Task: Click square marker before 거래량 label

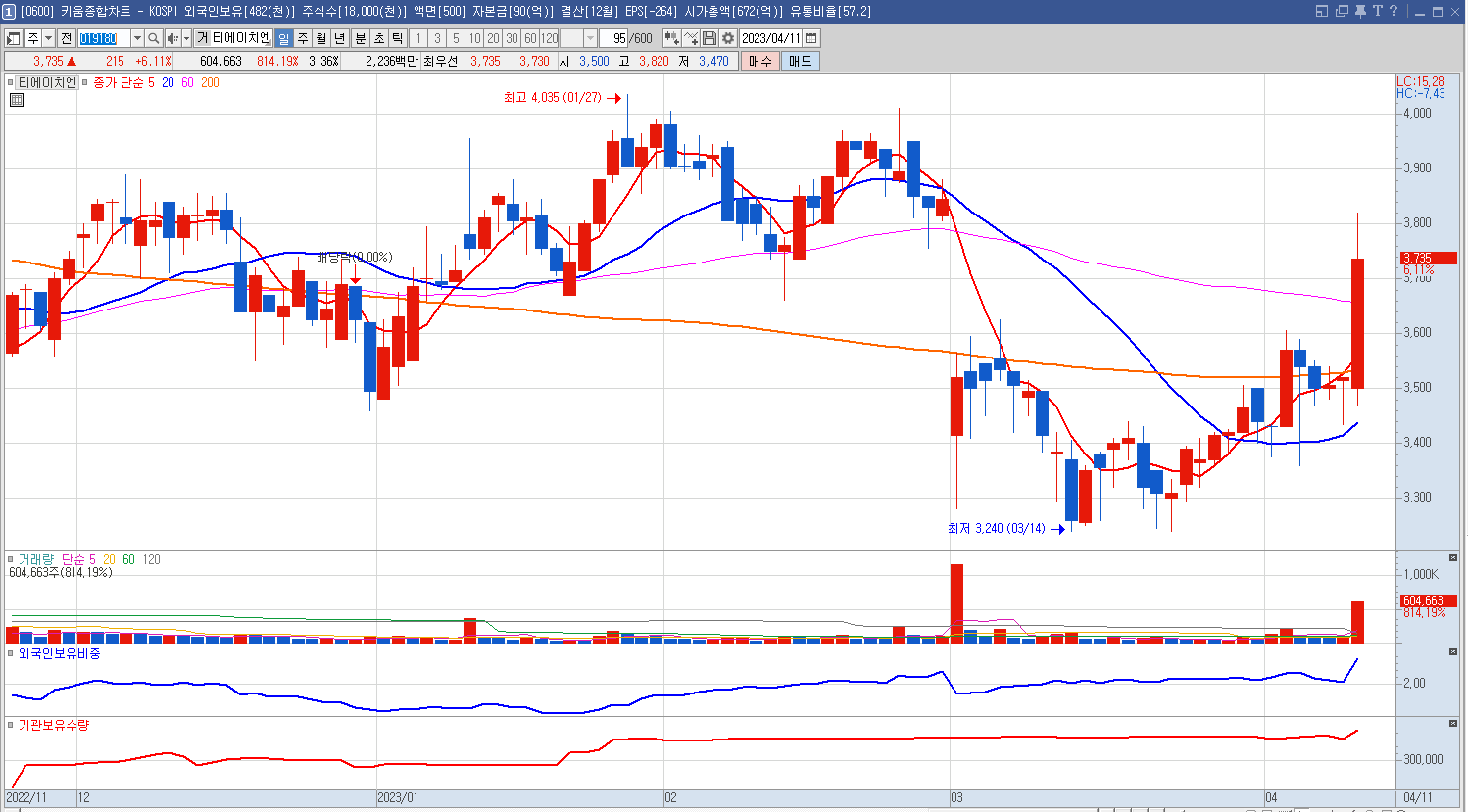Action: tap(11, 560)
